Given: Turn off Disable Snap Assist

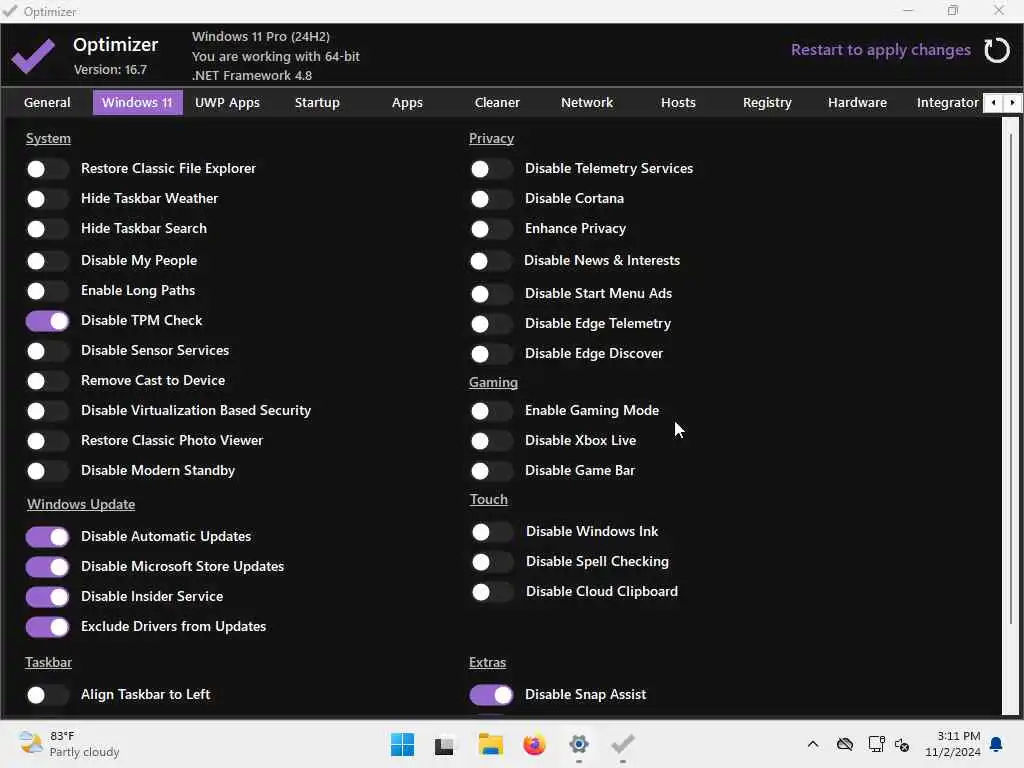Looking at the screenshot, I should click(491, 695).
